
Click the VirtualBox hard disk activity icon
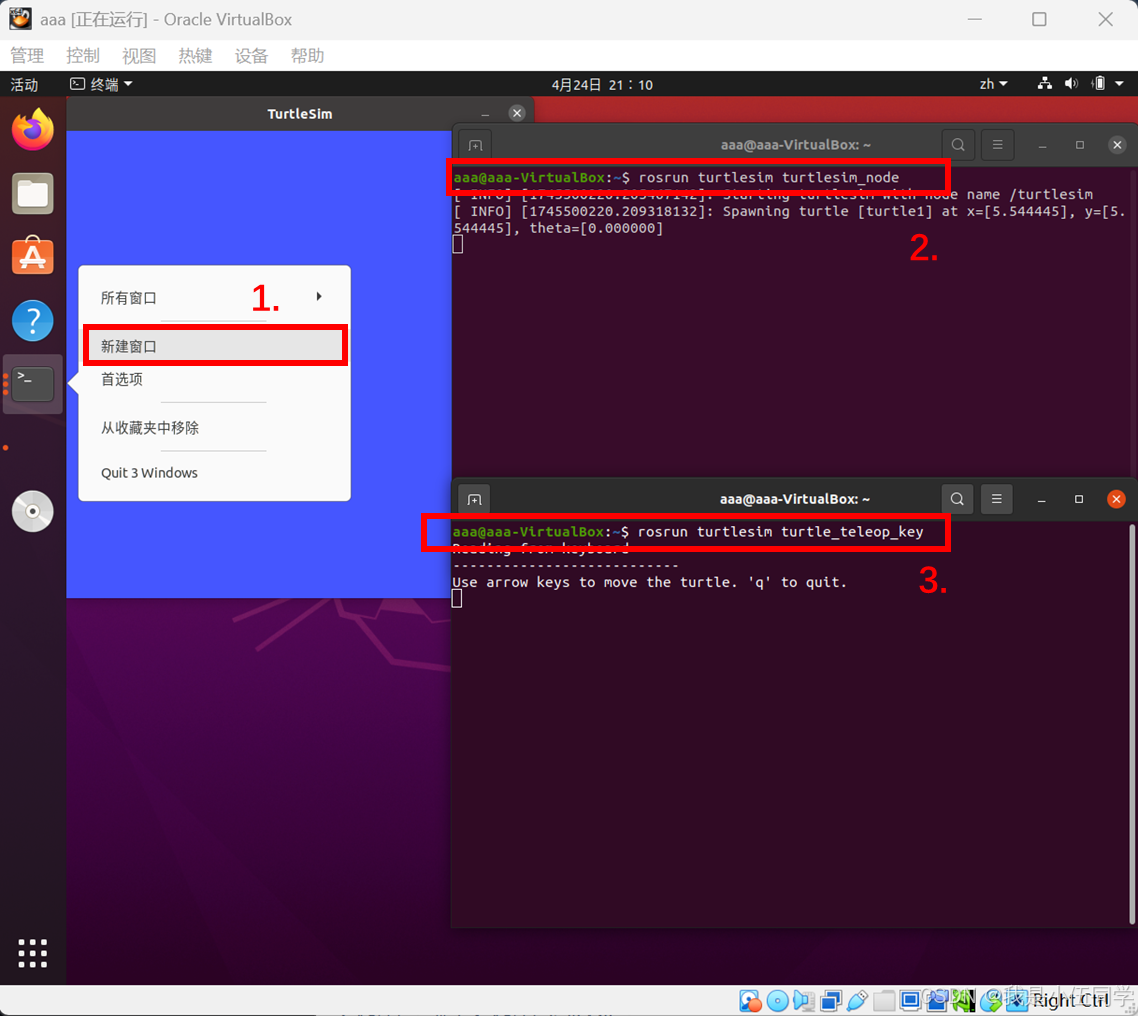750,1001
